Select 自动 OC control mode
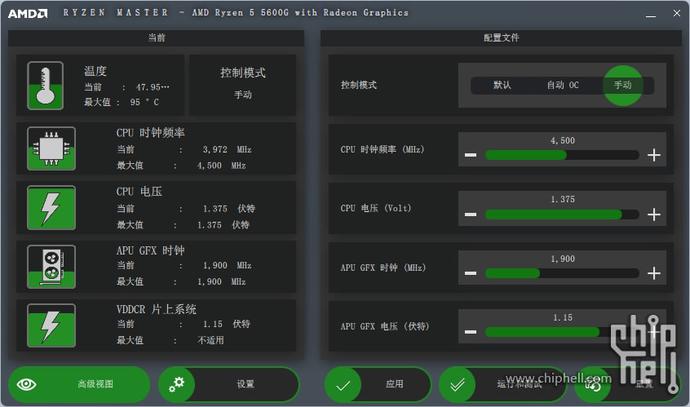This screenshot has height=407, width=690. point(563,85)
